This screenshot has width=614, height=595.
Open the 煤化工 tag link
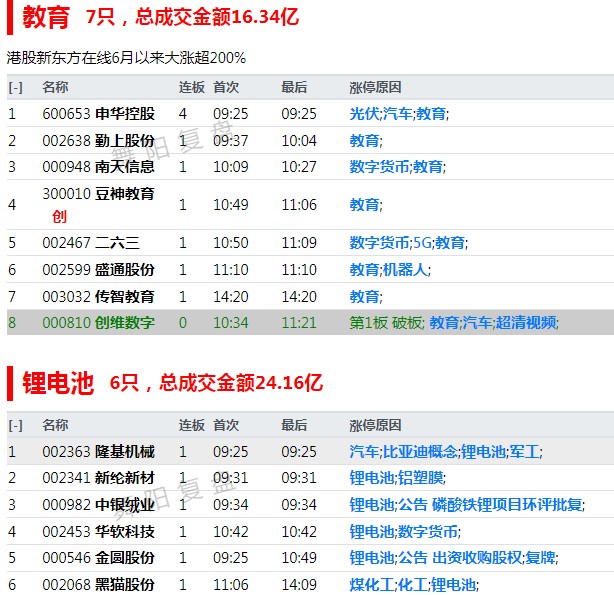[372, 585]
